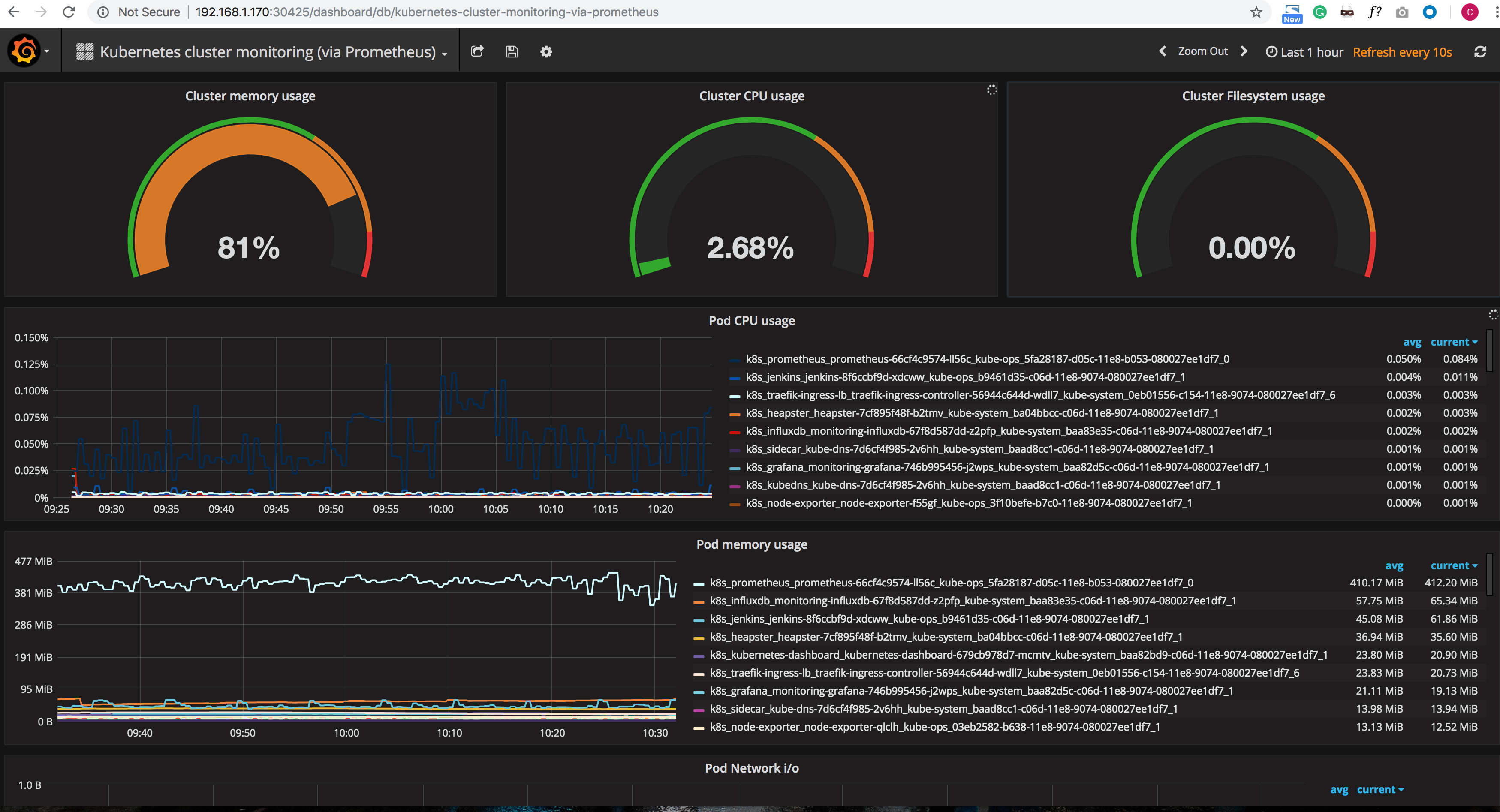Pick color for influxdb swatch in Pod memory legend
The width and height of the screenshot is (1500, 812).
[x=699, y=602]
